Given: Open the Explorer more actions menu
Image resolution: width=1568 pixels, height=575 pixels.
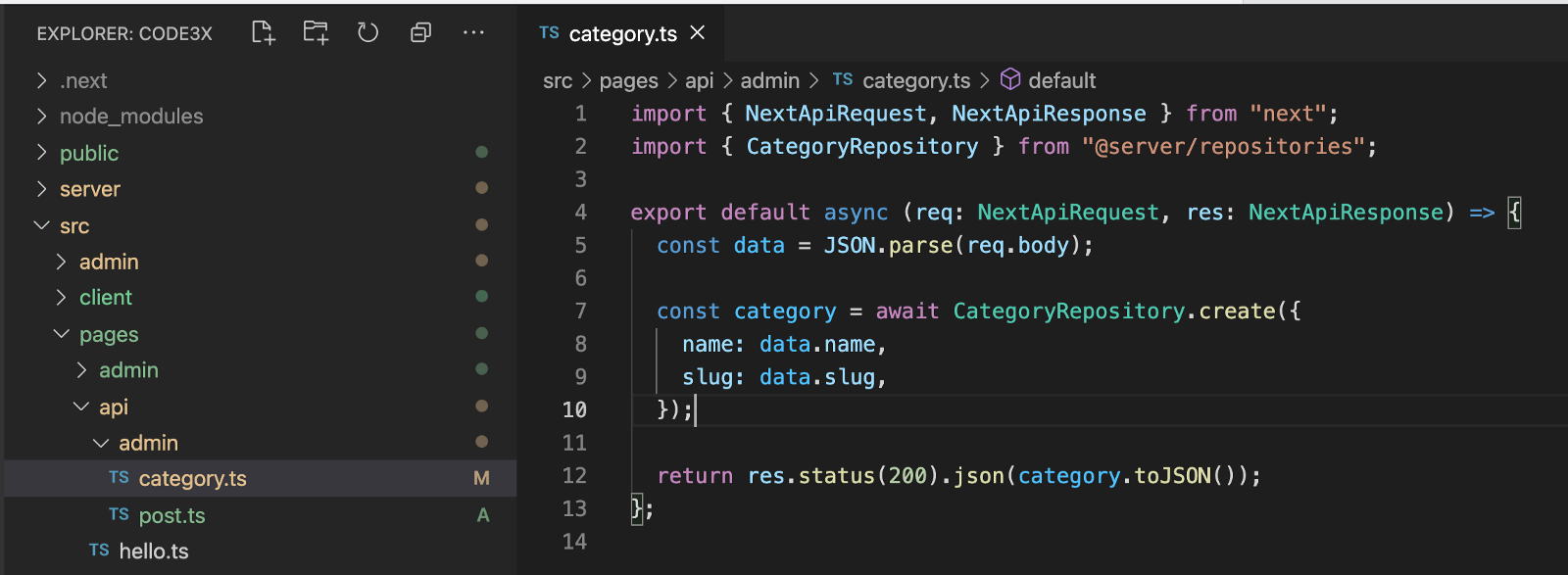Looking at the screenshot, I should [473, 33].
